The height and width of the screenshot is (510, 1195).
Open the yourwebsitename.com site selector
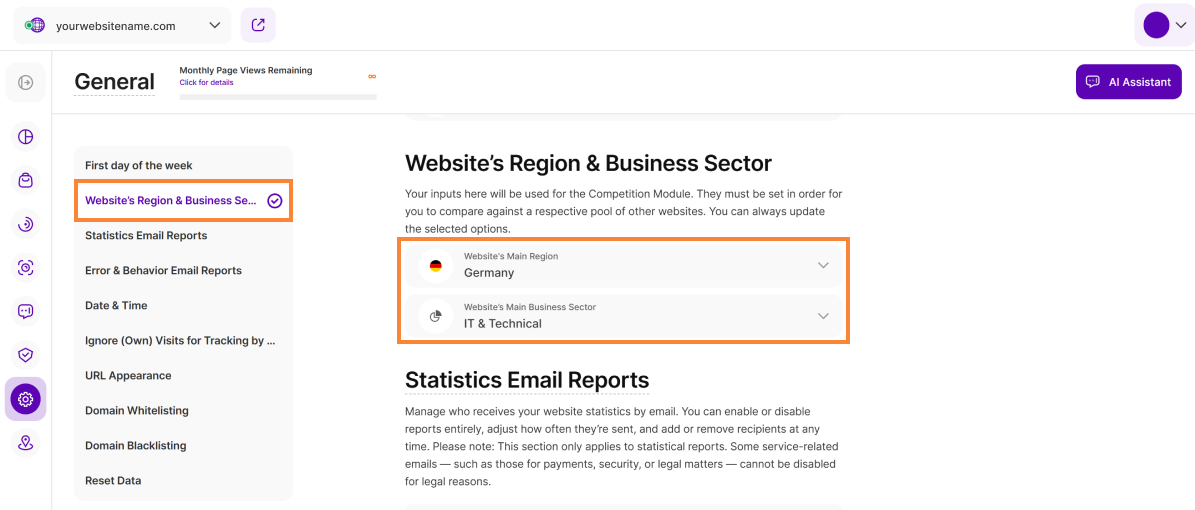(122, 25)
